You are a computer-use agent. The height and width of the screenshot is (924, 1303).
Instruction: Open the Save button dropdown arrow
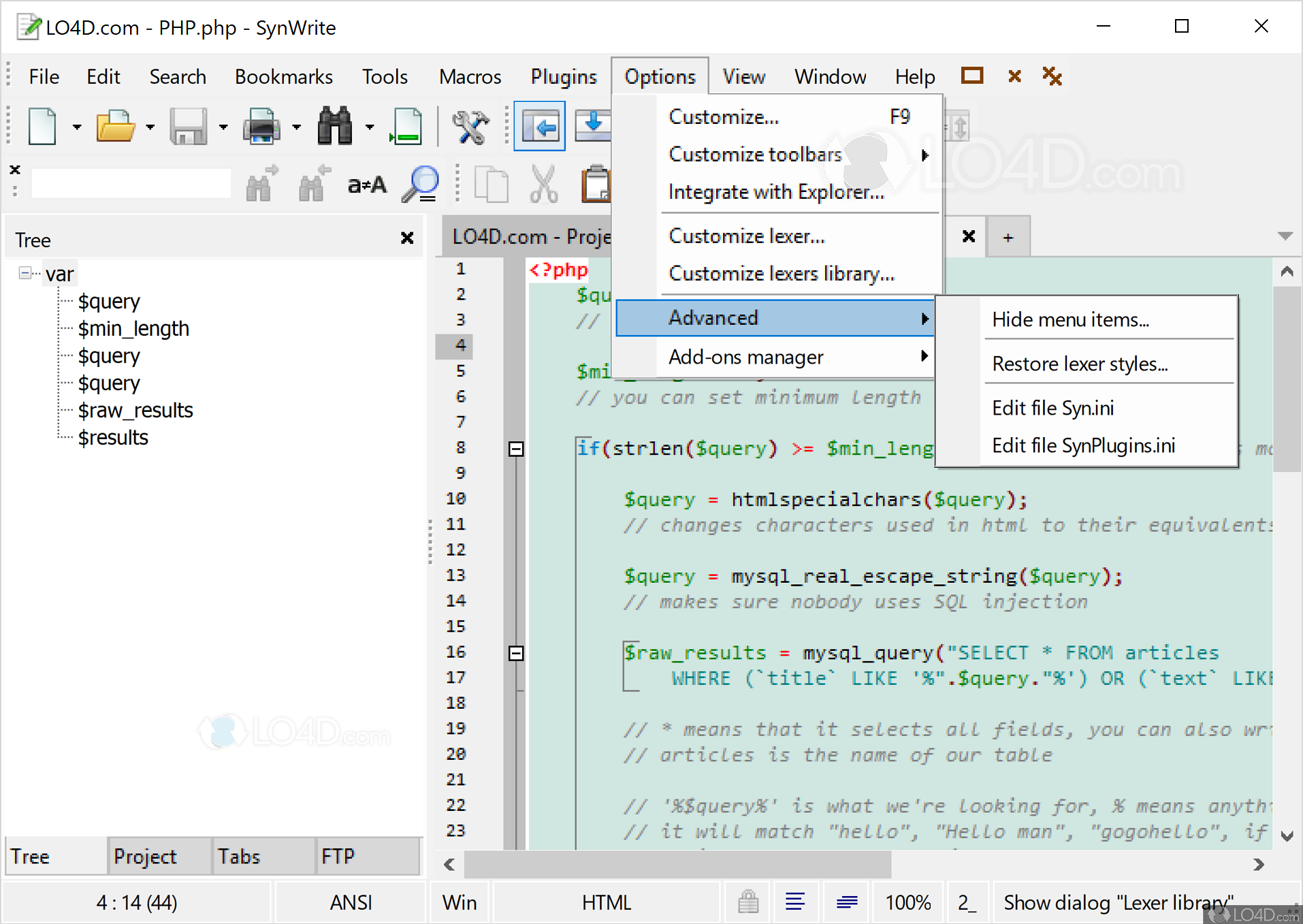pos(223,126)
